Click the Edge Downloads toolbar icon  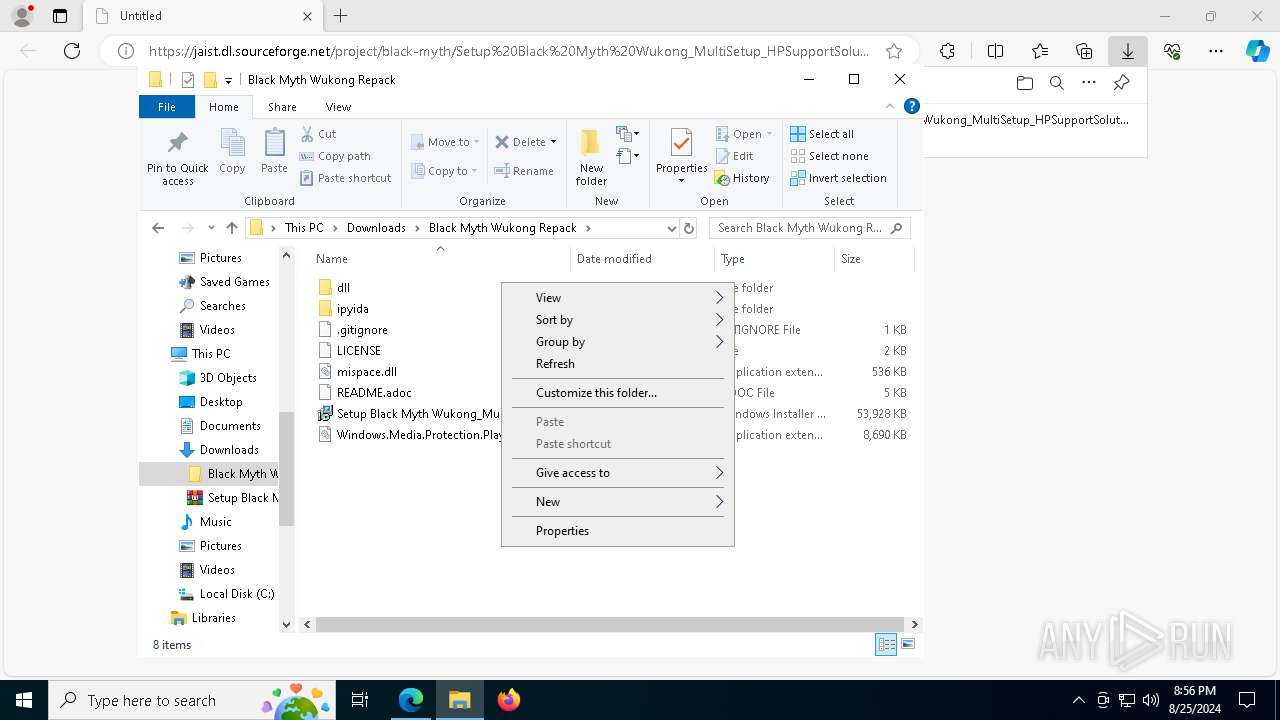click(x=1127, y=51)
